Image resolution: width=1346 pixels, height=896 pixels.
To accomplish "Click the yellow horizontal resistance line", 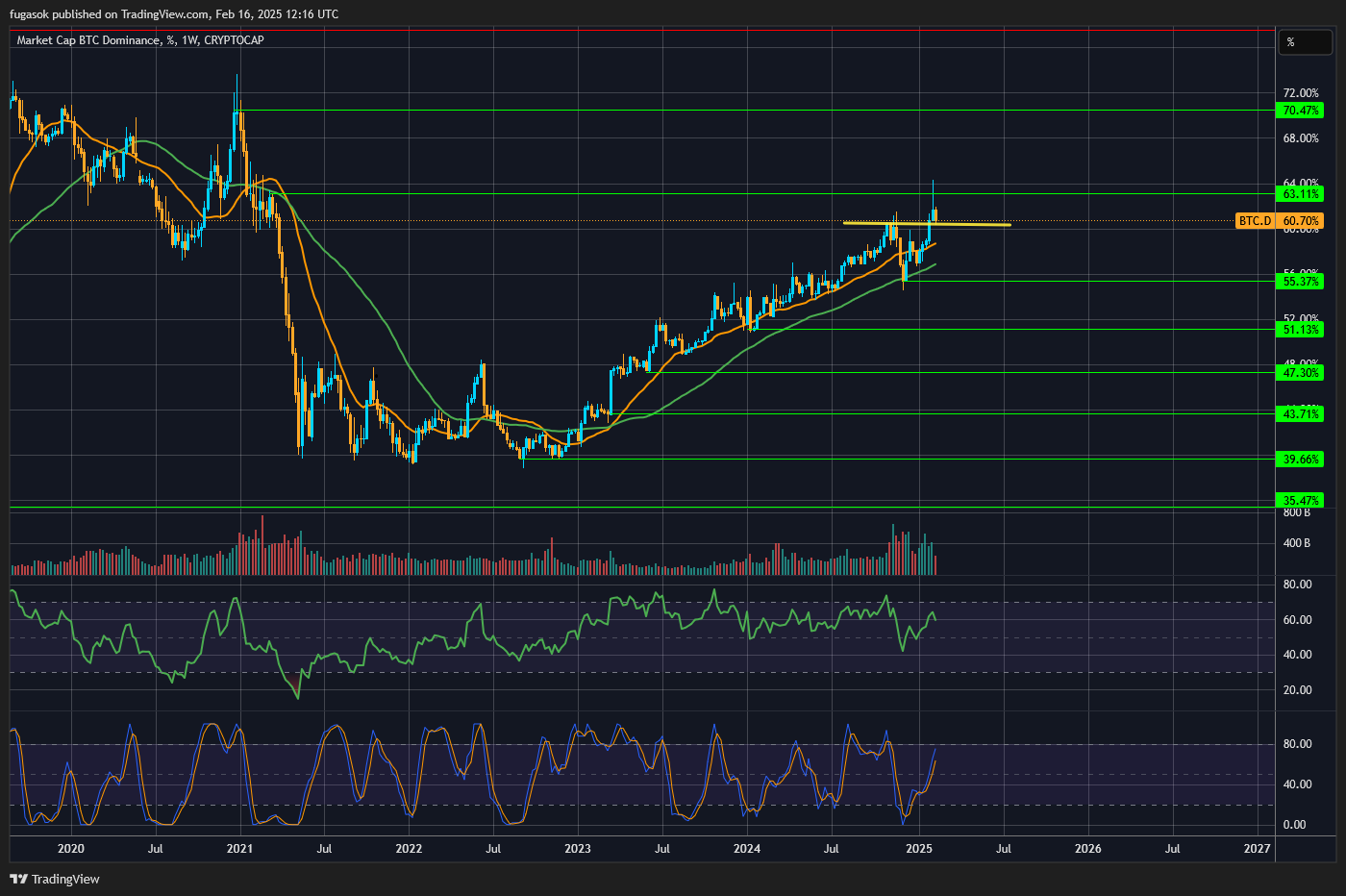I will (x=927, y=224).
